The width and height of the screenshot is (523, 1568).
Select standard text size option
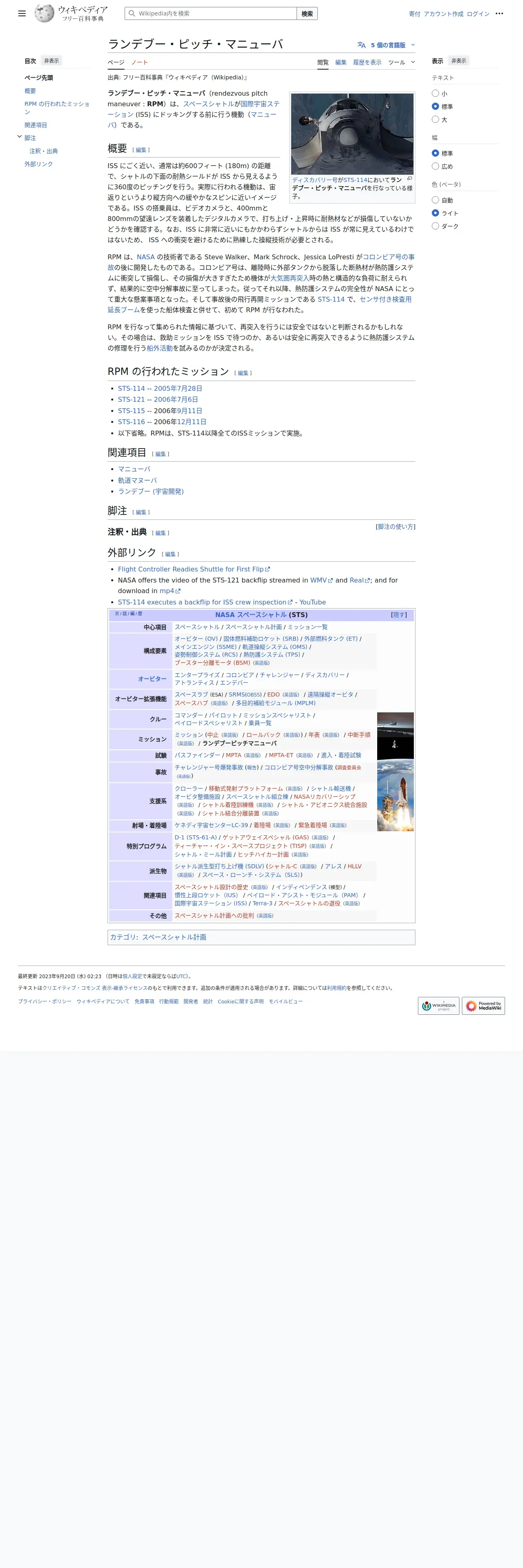(x=435, y=107)
